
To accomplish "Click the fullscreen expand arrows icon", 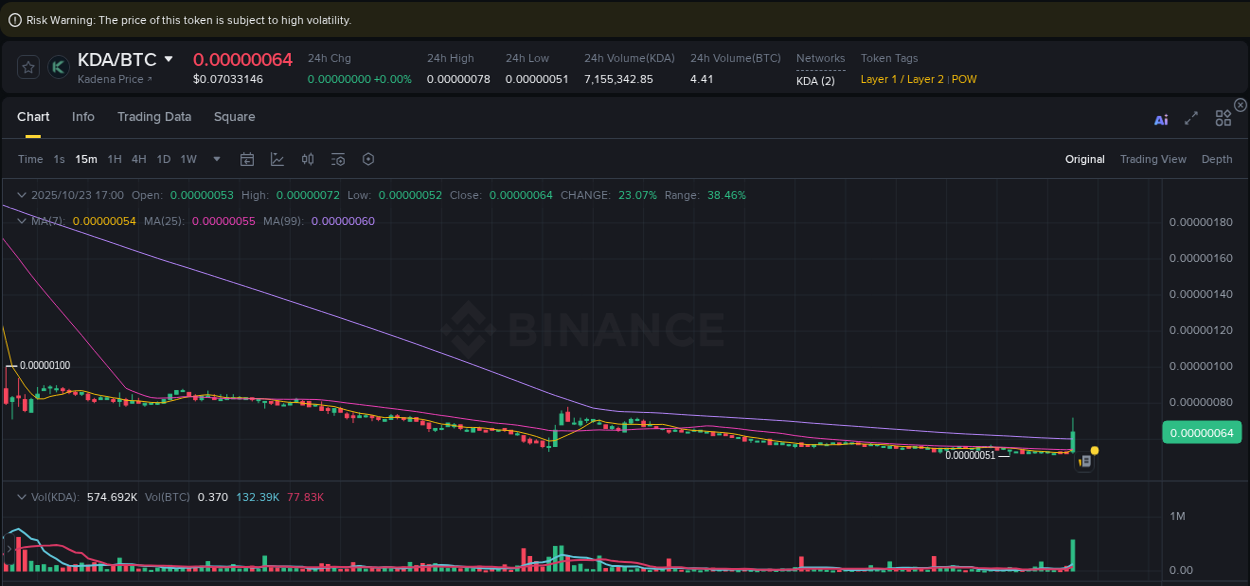I will 1191,118.
